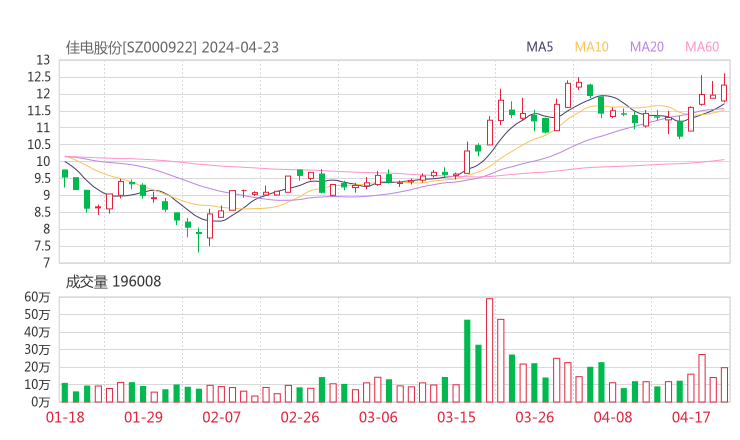
Task: Click the 12.5 price axis label
Action: click(x=39, y=77)
